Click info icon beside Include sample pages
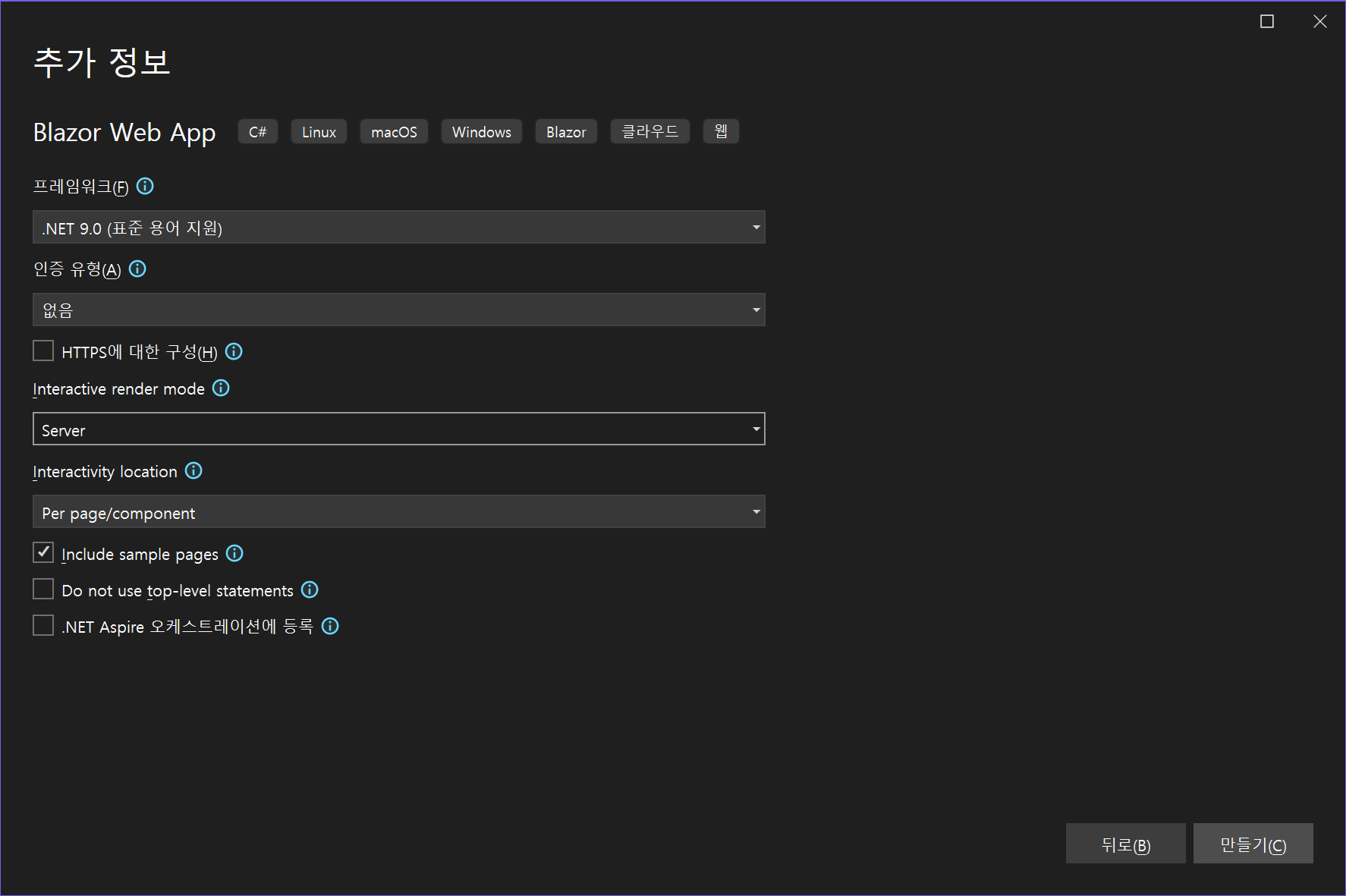The width and height of the screenshot is (1346, 896). 234,553
